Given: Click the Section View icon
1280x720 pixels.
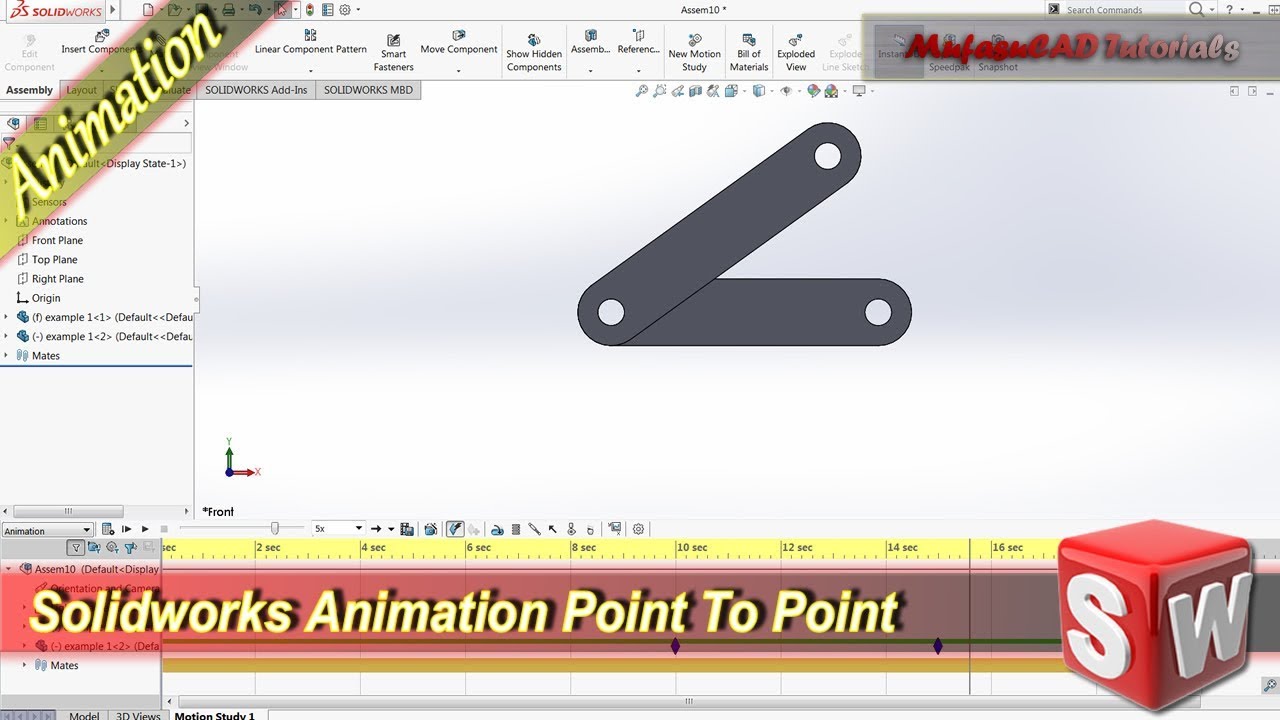Looking at the screenshot, I should [695, 90].
